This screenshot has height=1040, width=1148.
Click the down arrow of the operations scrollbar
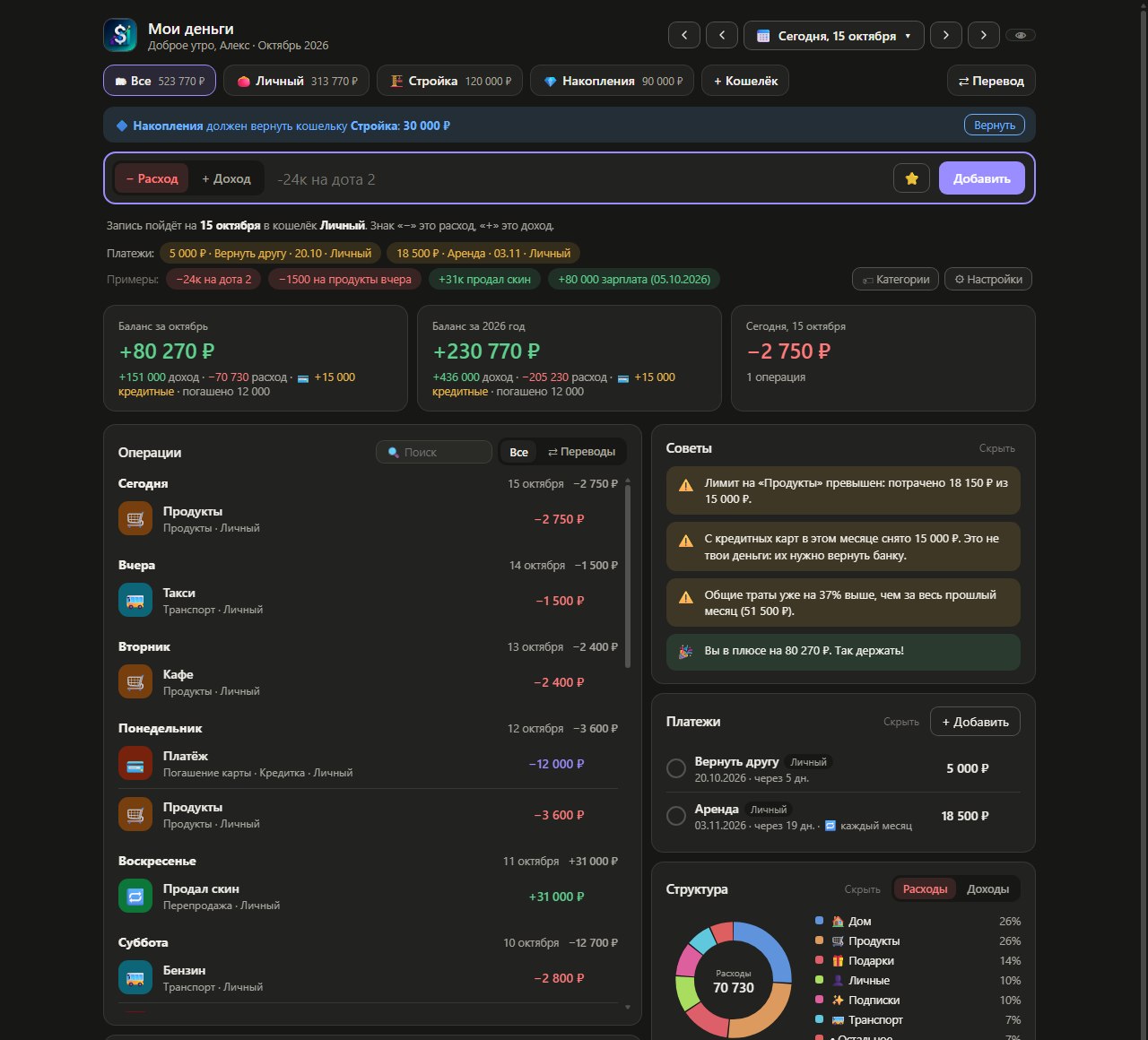628,1008
